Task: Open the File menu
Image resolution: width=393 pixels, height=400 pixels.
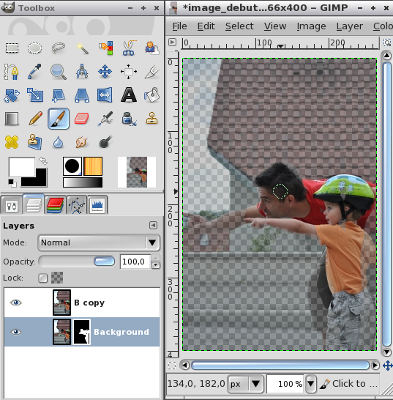Action: pyautogui.click(x=179, y=26)
